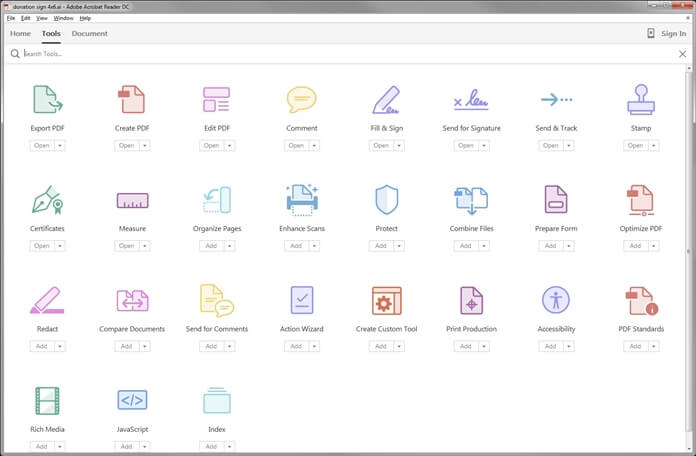Image resolution: width=696 pixels, height=456 pixels.
Task: Click the Index folder icon
Action: (217, 400)
